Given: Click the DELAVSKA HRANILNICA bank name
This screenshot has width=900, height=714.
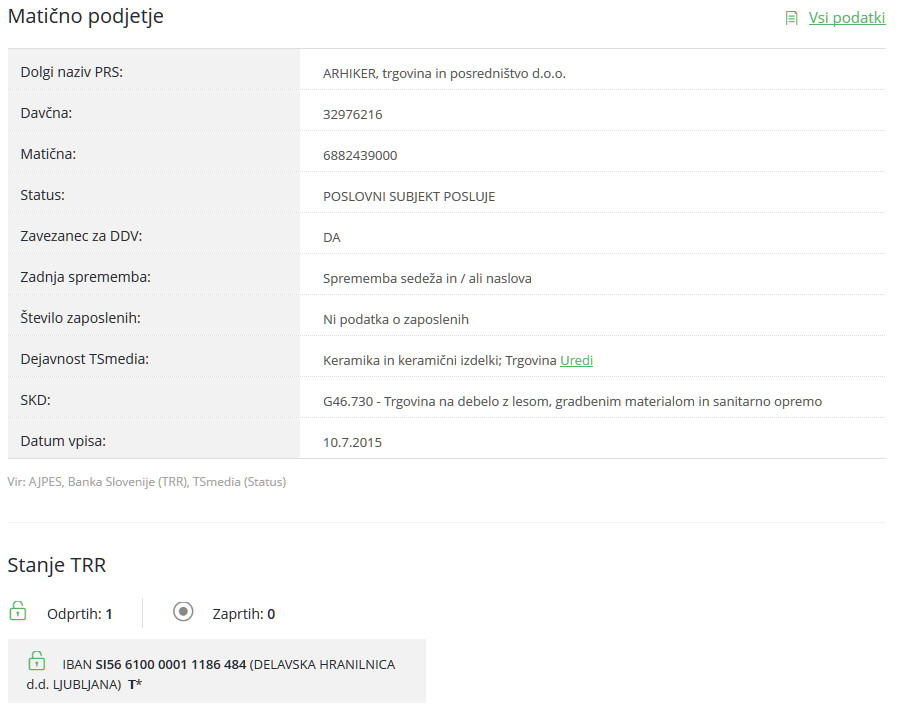Looking at the screenshot, I should click(x=323, y=665).
